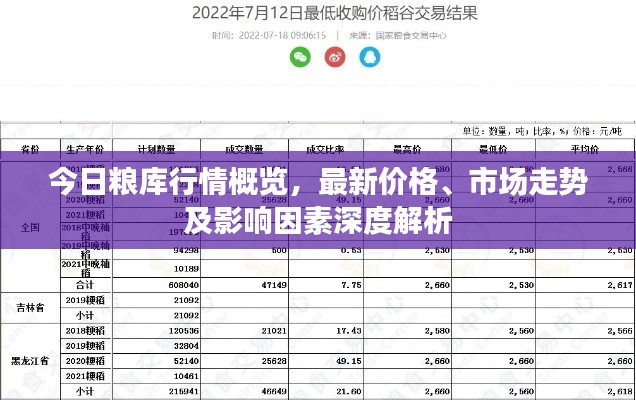This screenshot has height=400, width=636.
Task: Select the 省份 column header
Action: (30, 148)
